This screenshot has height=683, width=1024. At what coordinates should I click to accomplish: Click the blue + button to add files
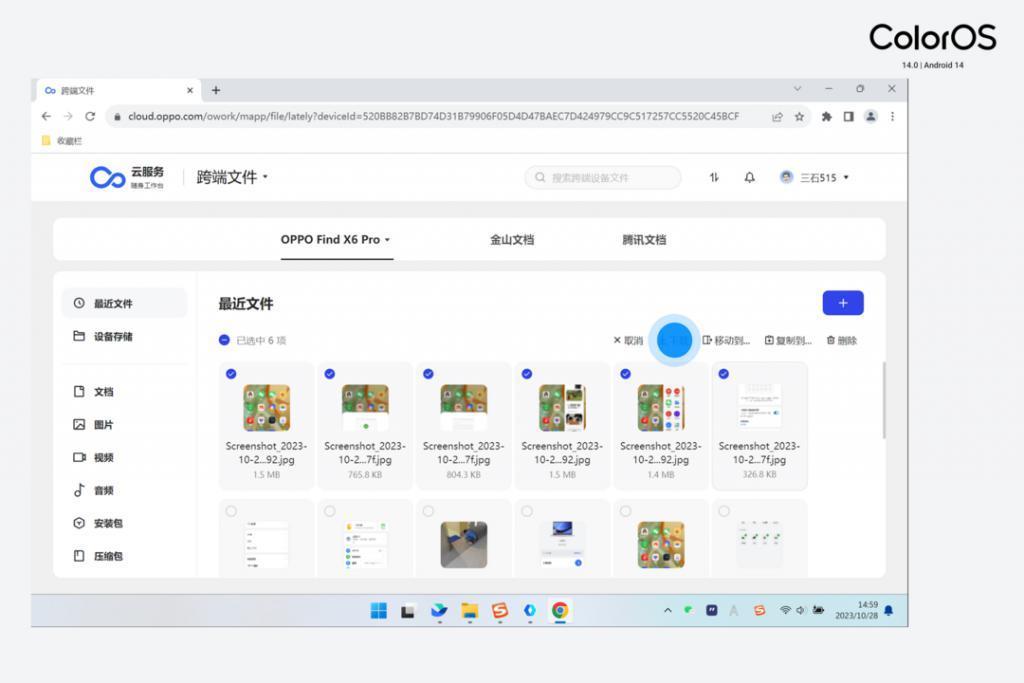point(843,303)
